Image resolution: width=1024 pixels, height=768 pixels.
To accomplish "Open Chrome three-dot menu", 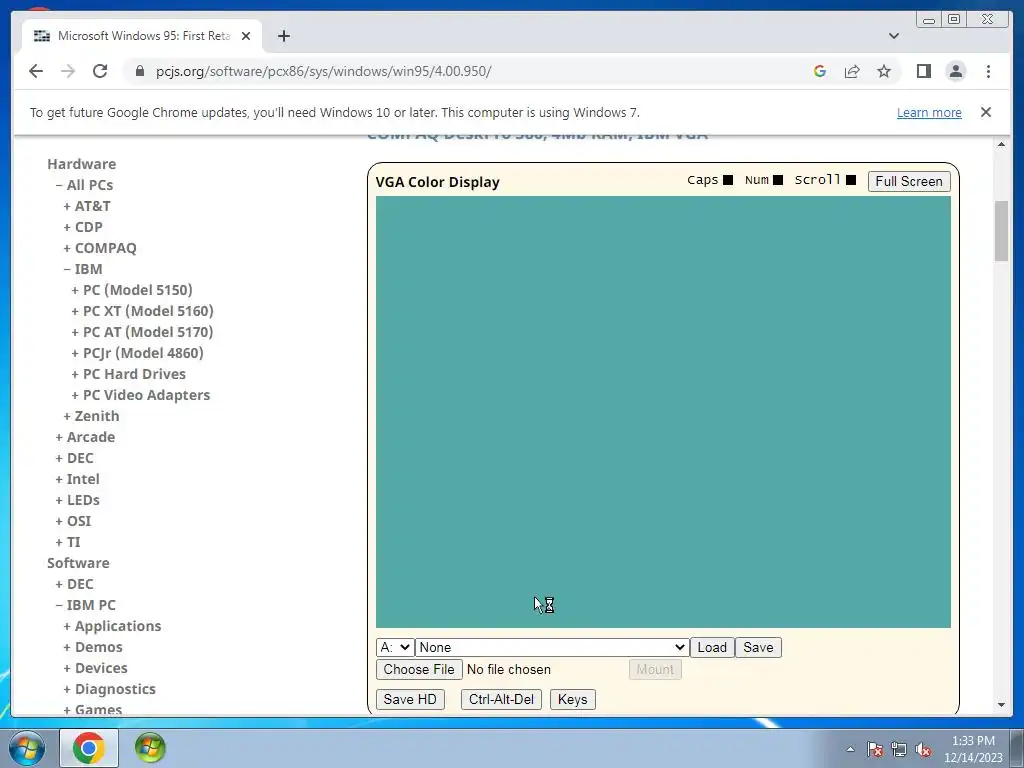I will (x=988, y=71).
